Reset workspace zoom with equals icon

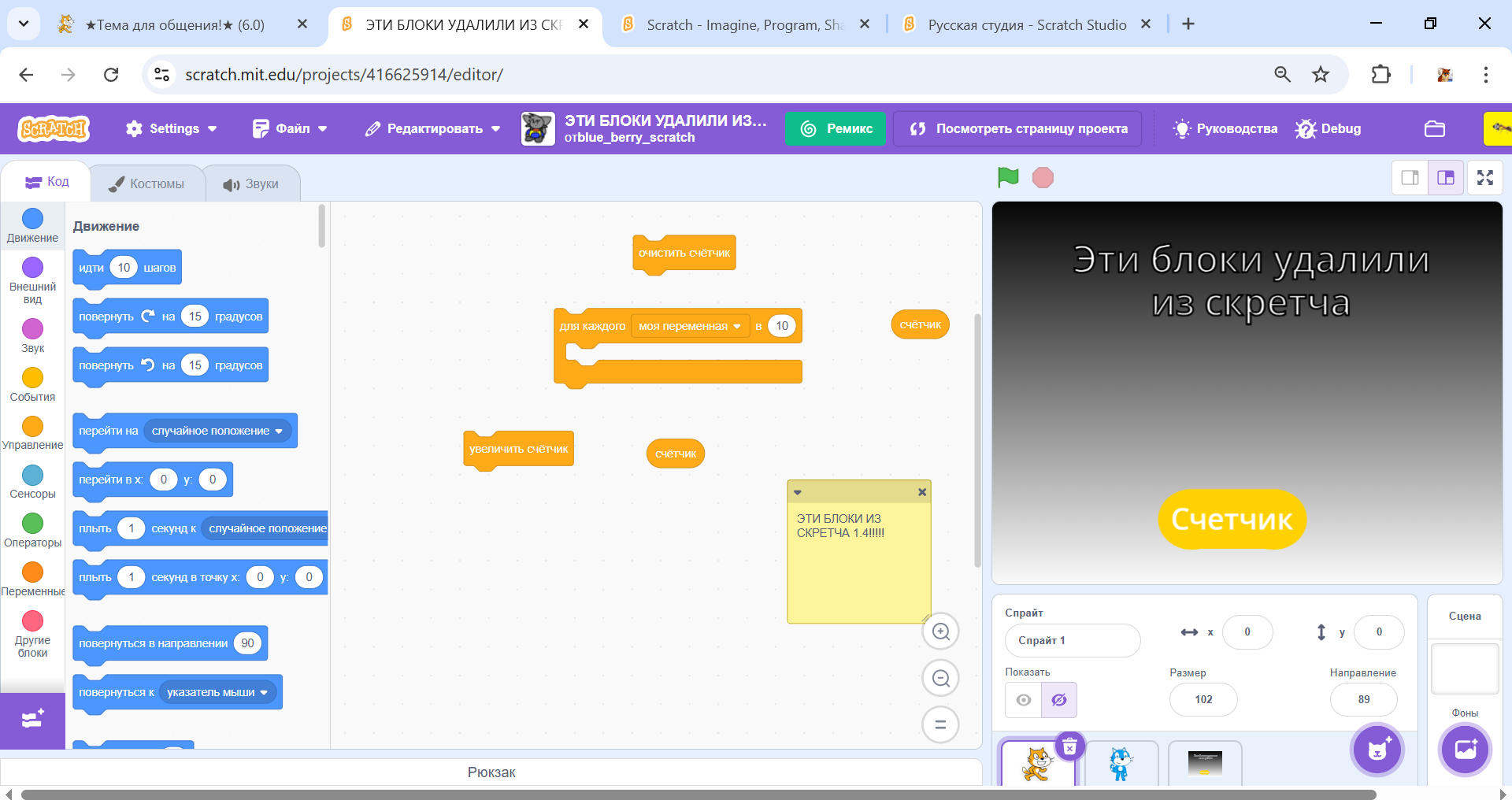pyautogui.click(x=940, y=724)
